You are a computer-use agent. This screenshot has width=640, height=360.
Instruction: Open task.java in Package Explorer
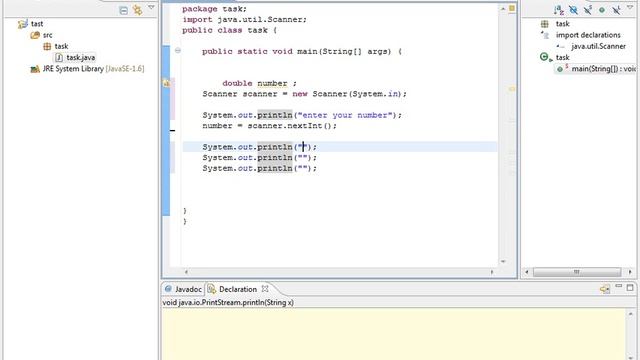click(80, 58)
